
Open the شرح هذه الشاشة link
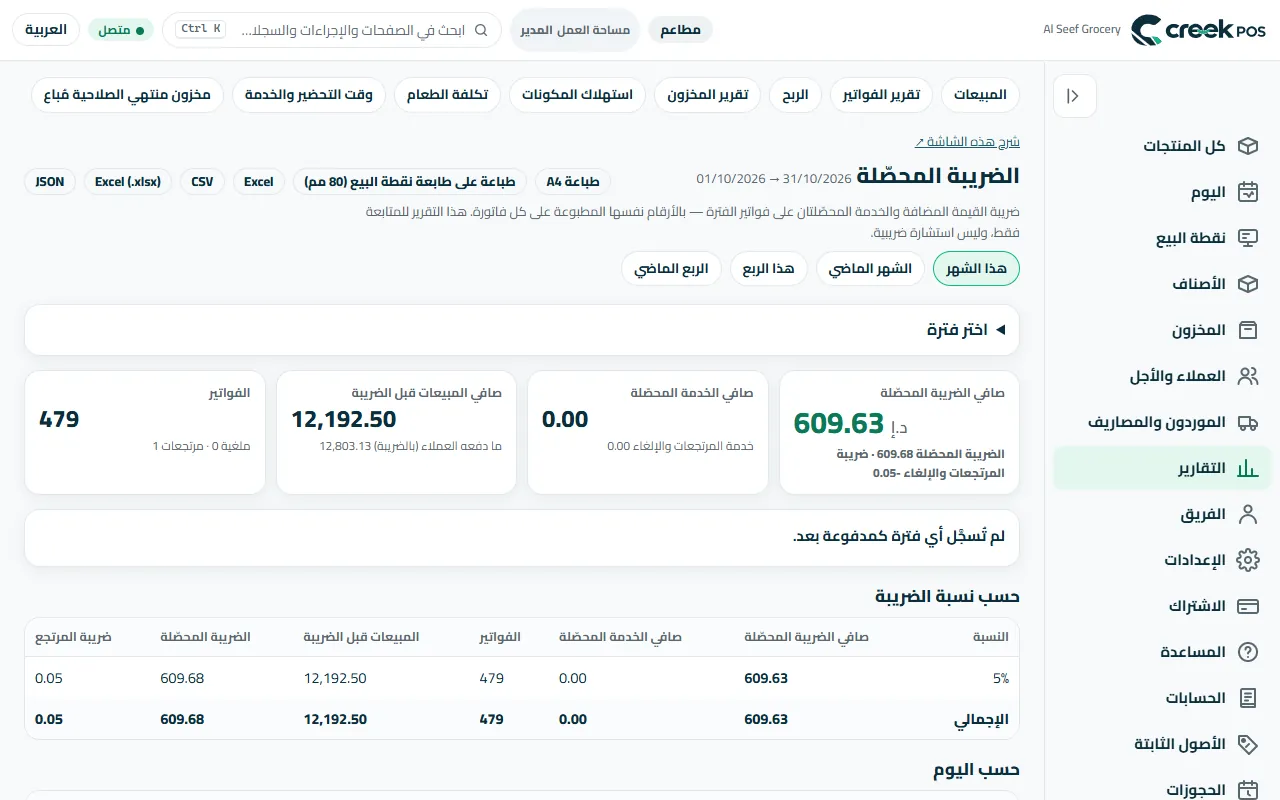[967, 142]
